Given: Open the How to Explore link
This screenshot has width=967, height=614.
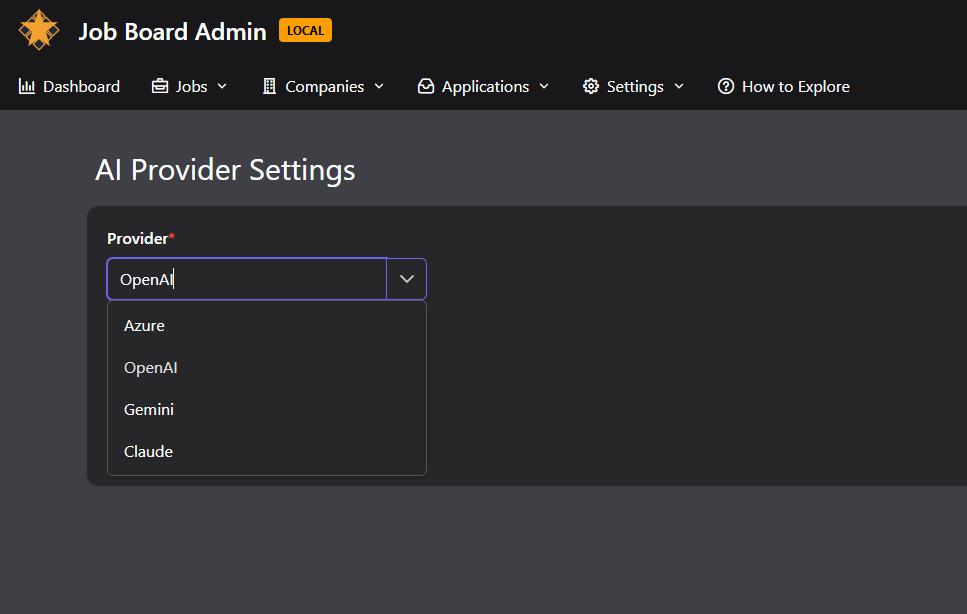Looking at the screenshot, I should click(x=795, y=87).
